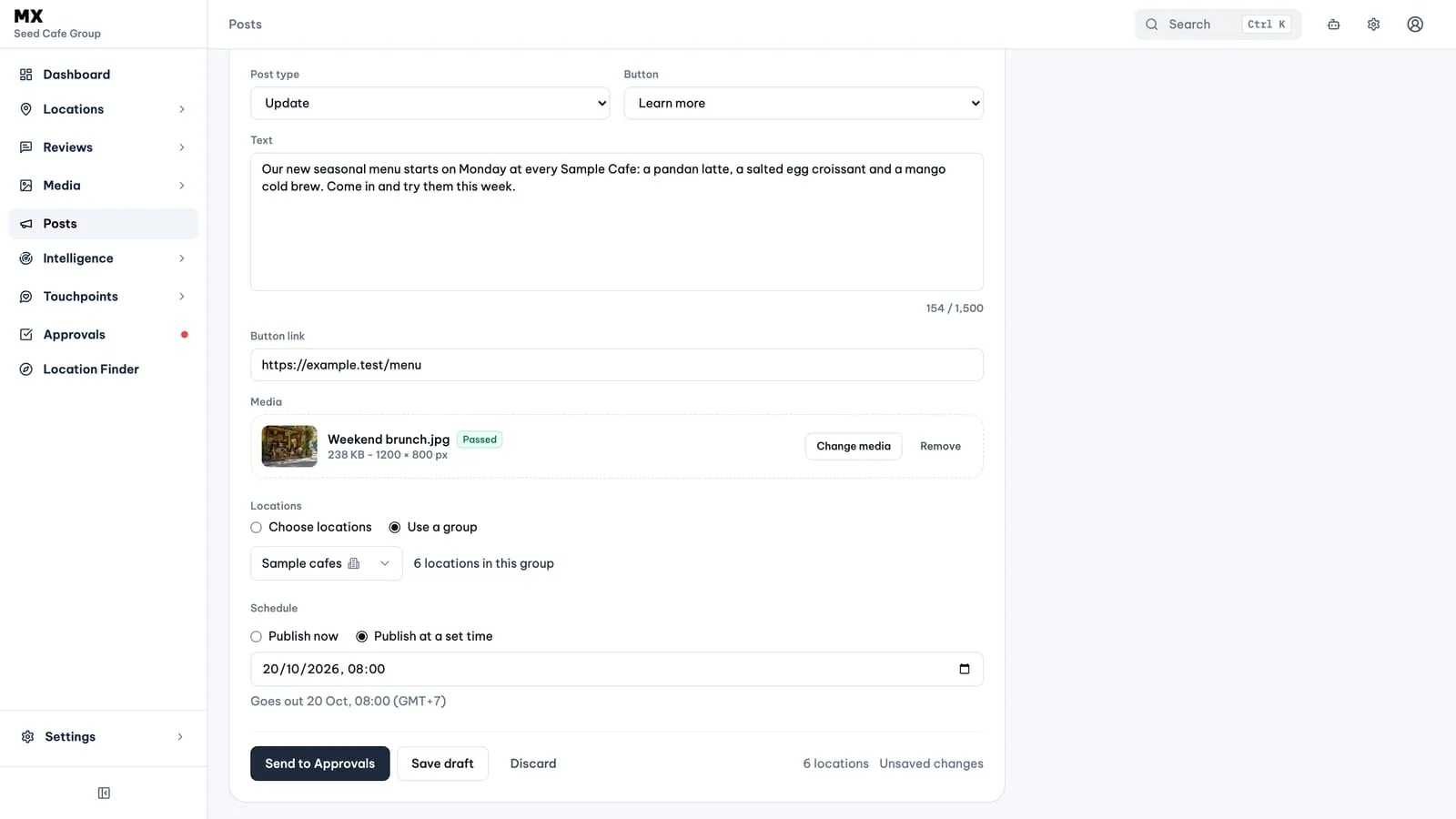Expand the Reviews submenu chevron

pyautogui.click(x=182, y=147)
